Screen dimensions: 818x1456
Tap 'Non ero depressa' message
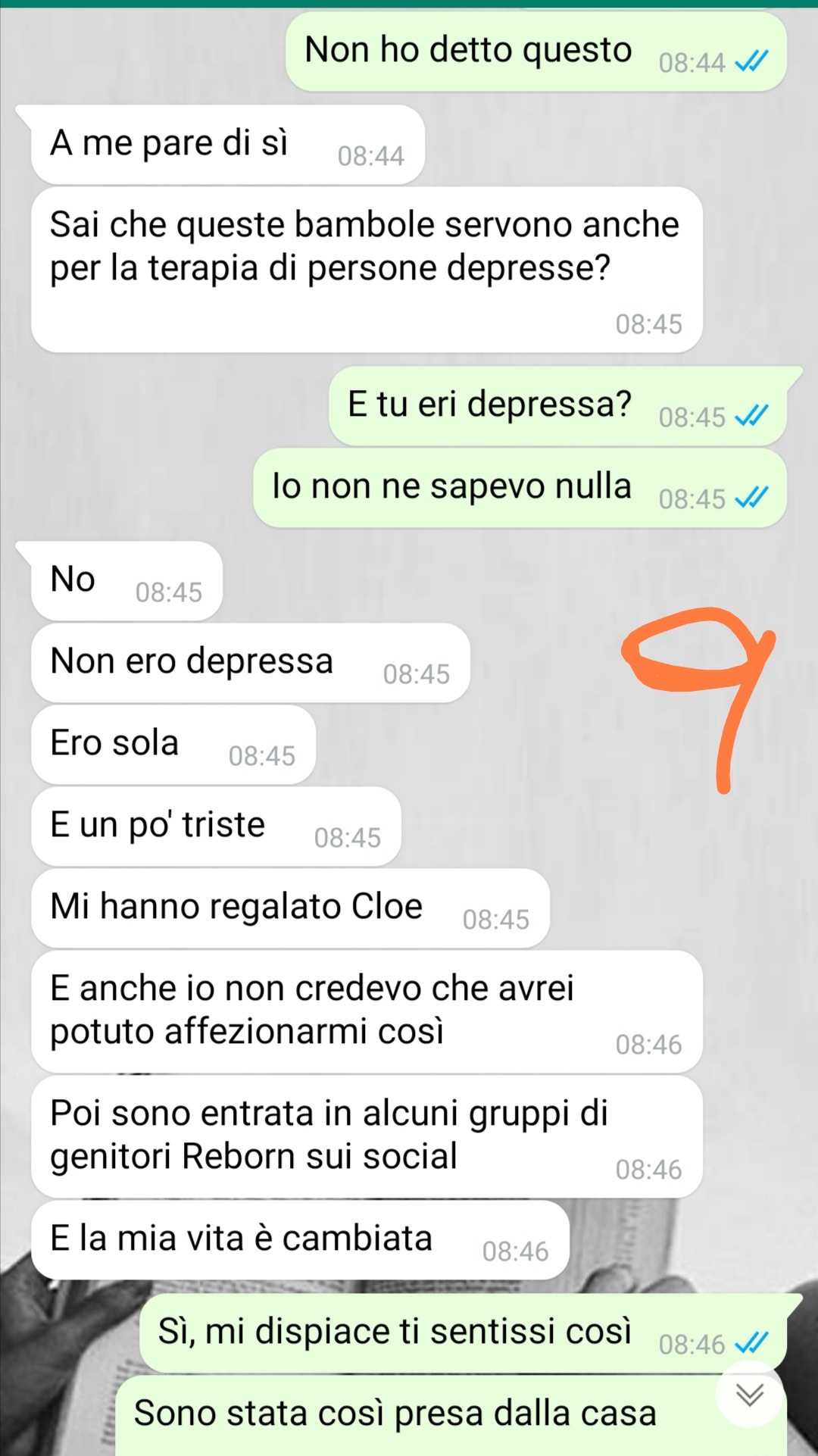(250, 663)
